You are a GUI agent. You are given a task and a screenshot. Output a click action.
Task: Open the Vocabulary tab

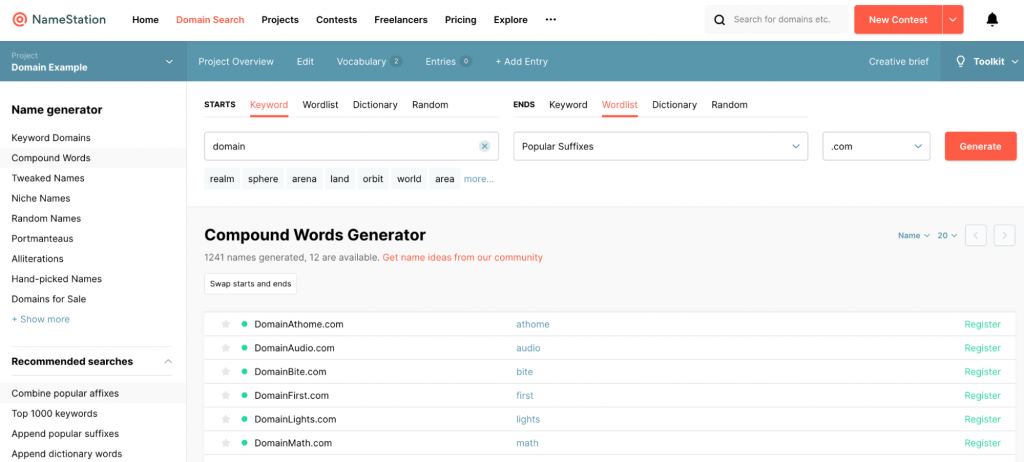click(369, 61)
